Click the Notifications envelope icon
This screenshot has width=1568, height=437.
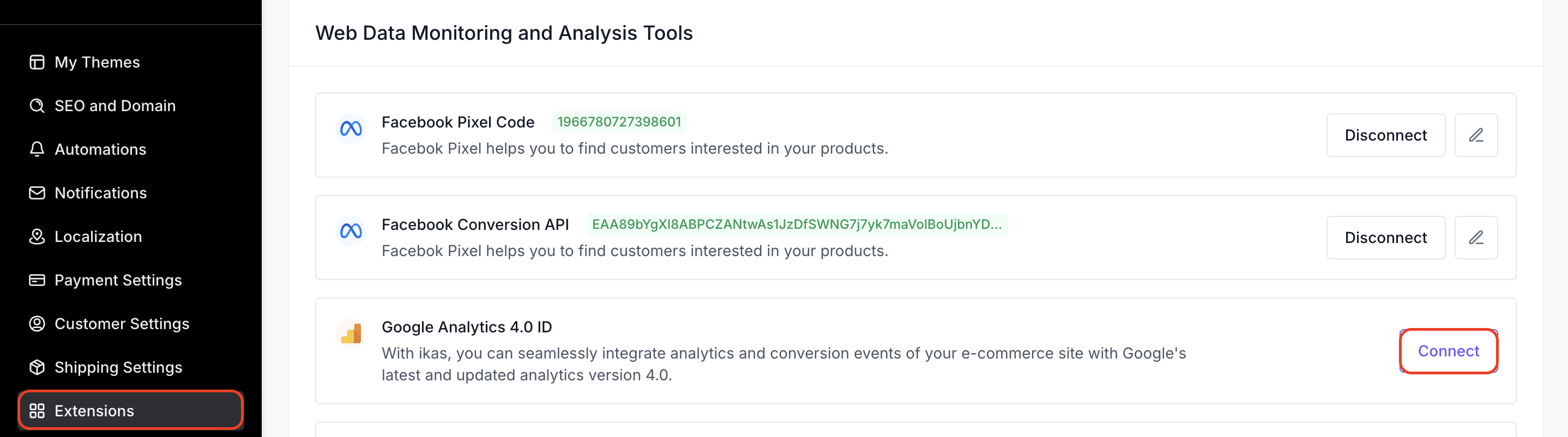(37, 193)
